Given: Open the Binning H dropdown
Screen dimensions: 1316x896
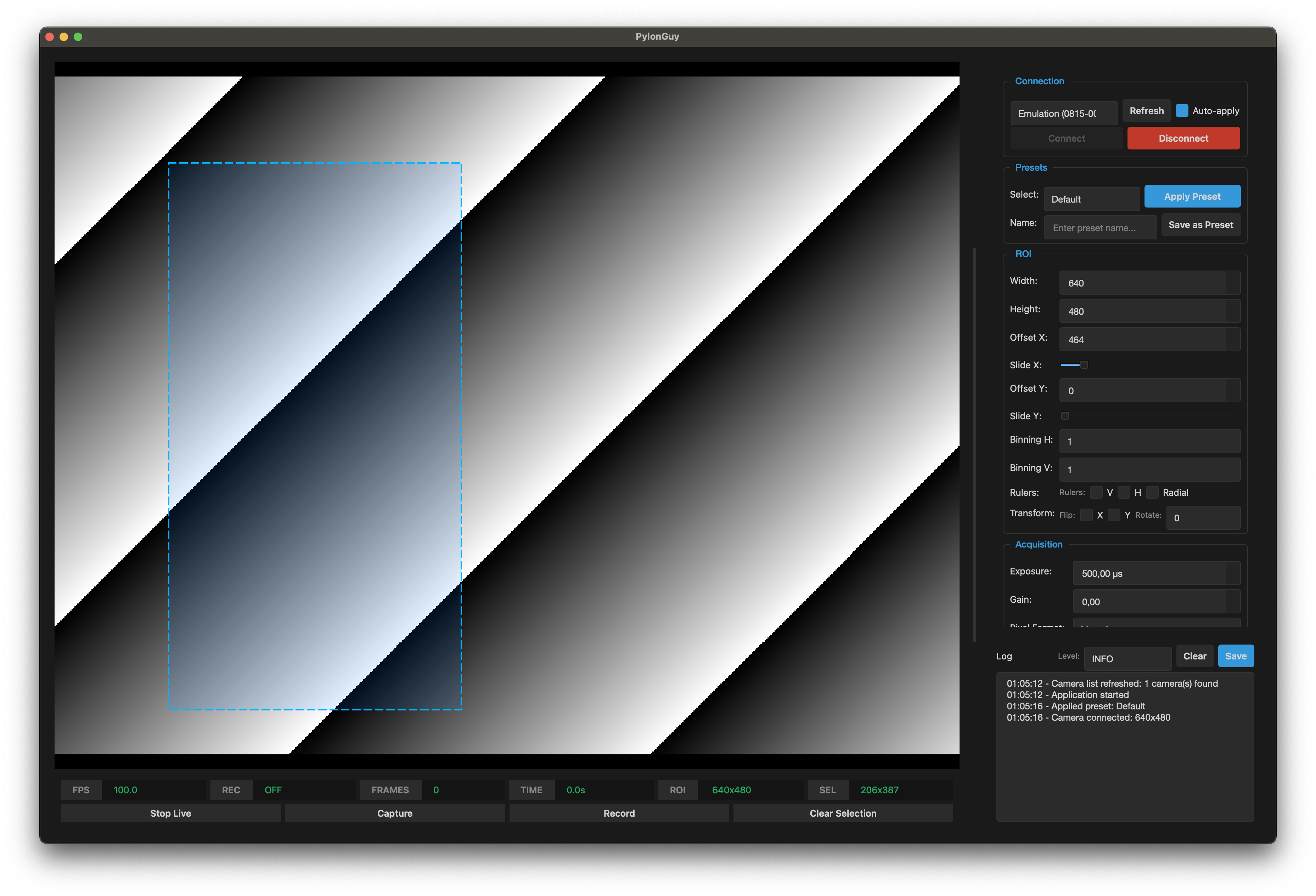Looking at the screenshot, I should 1149,441.
